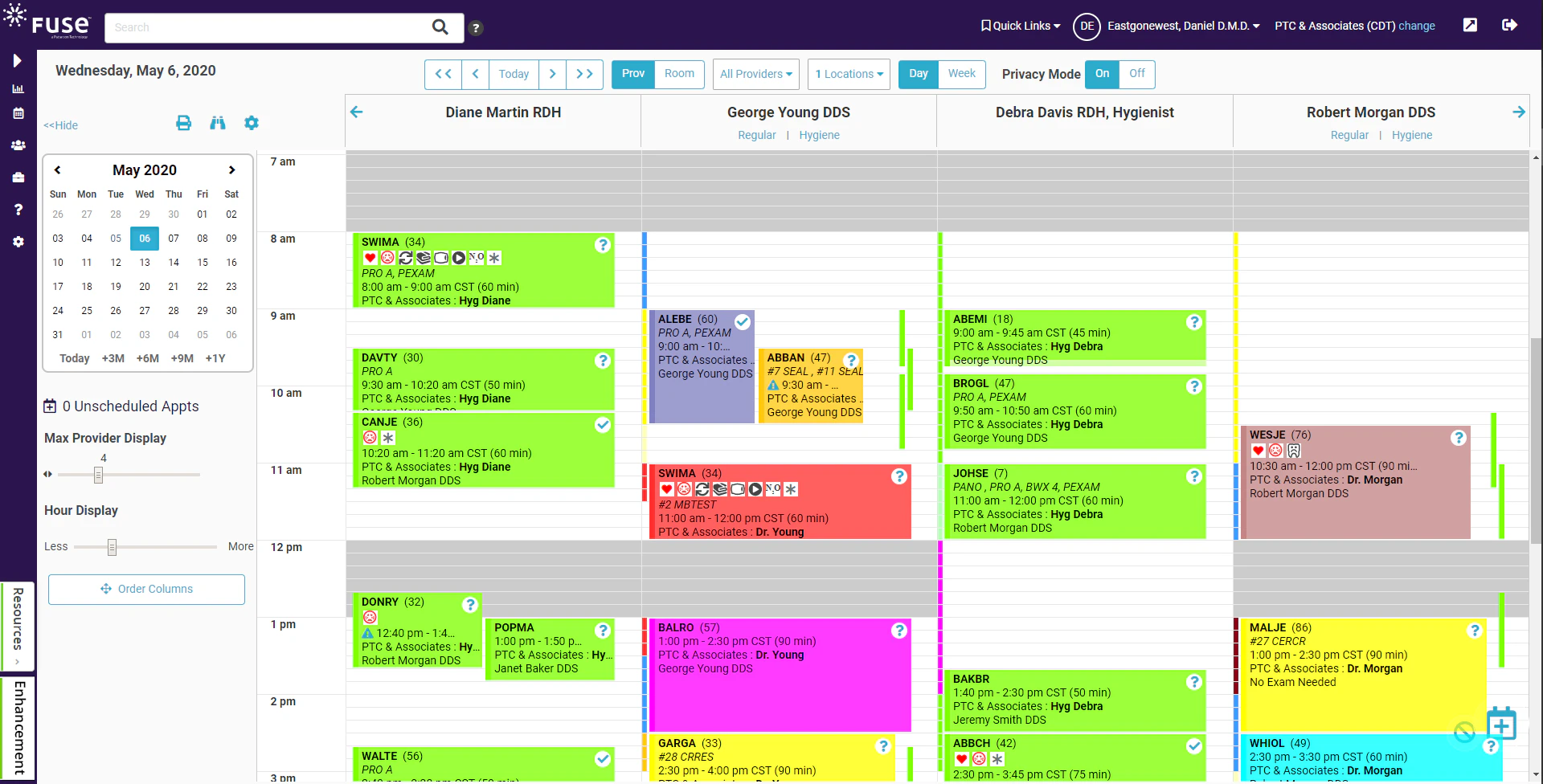Switch schedule to Room view
This screenshot has width=1543, height=784.
[x=679, y=74]
